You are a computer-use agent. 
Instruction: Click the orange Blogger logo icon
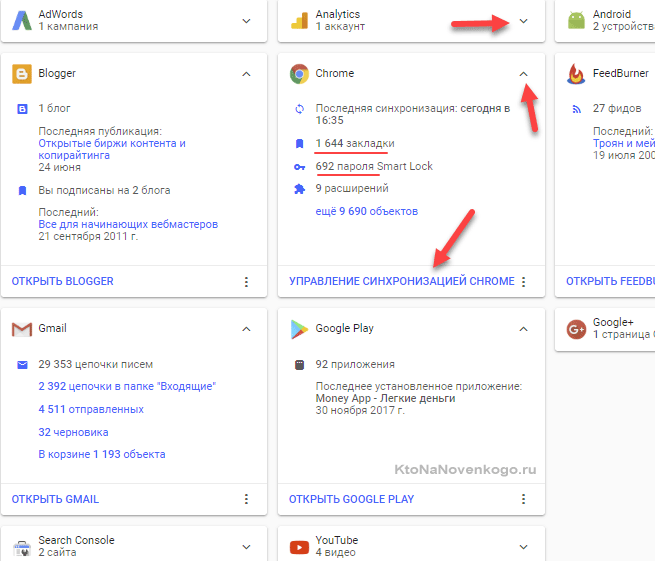[22, 74]
